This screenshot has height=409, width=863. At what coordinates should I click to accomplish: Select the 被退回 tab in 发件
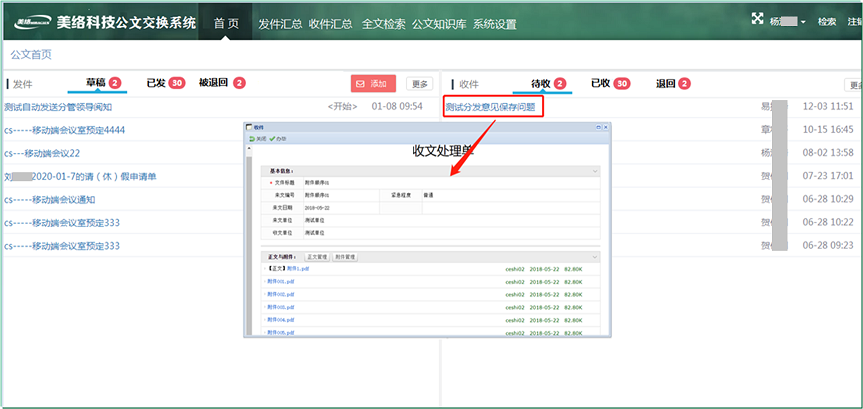221,84
